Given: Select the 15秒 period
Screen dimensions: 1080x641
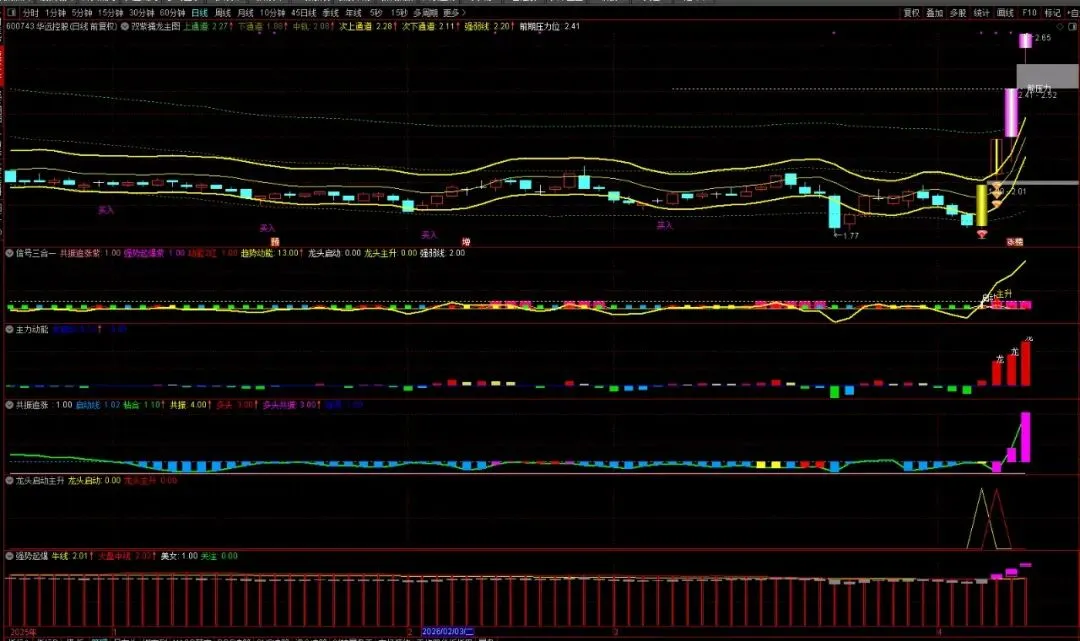Looking at the screenshot, I should coord(399,13).
